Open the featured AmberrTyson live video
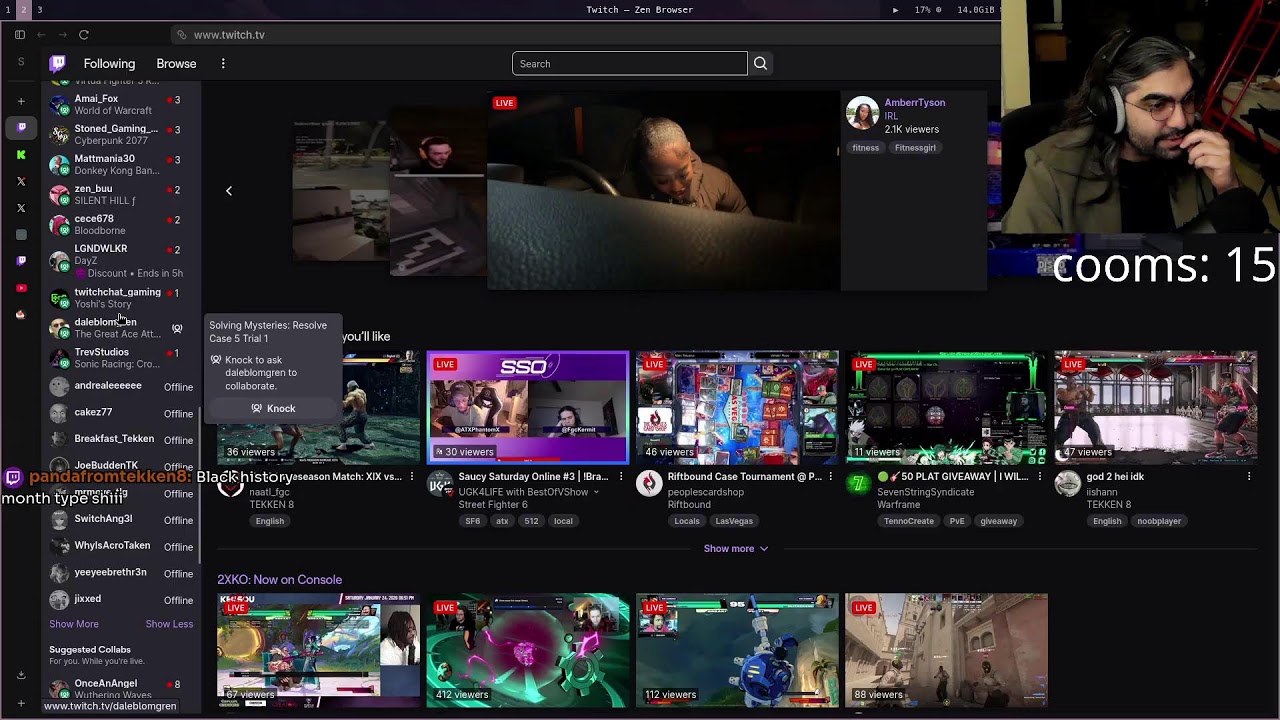Image resolution: width=1280 pixels, height=720 pixels. coord(664,191)
